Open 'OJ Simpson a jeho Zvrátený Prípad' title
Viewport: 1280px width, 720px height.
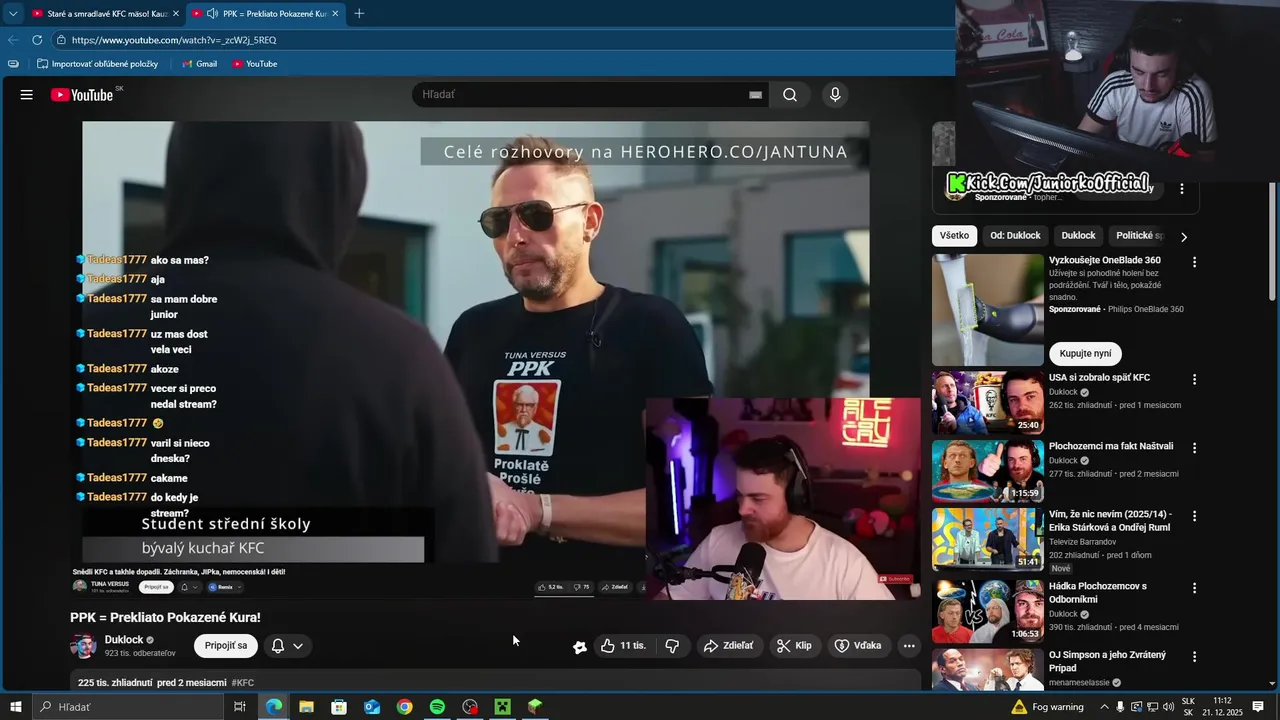(x=1109, y=661)
